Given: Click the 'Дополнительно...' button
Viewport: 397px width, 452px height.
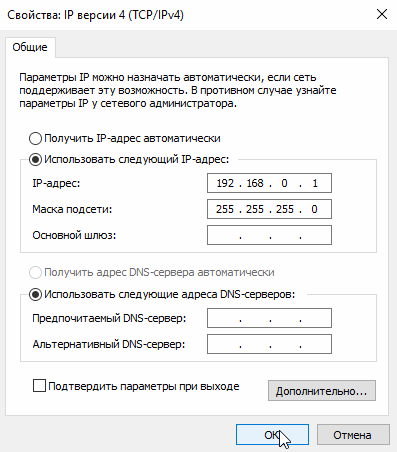Looking at the screenshot, I should 322,391.
